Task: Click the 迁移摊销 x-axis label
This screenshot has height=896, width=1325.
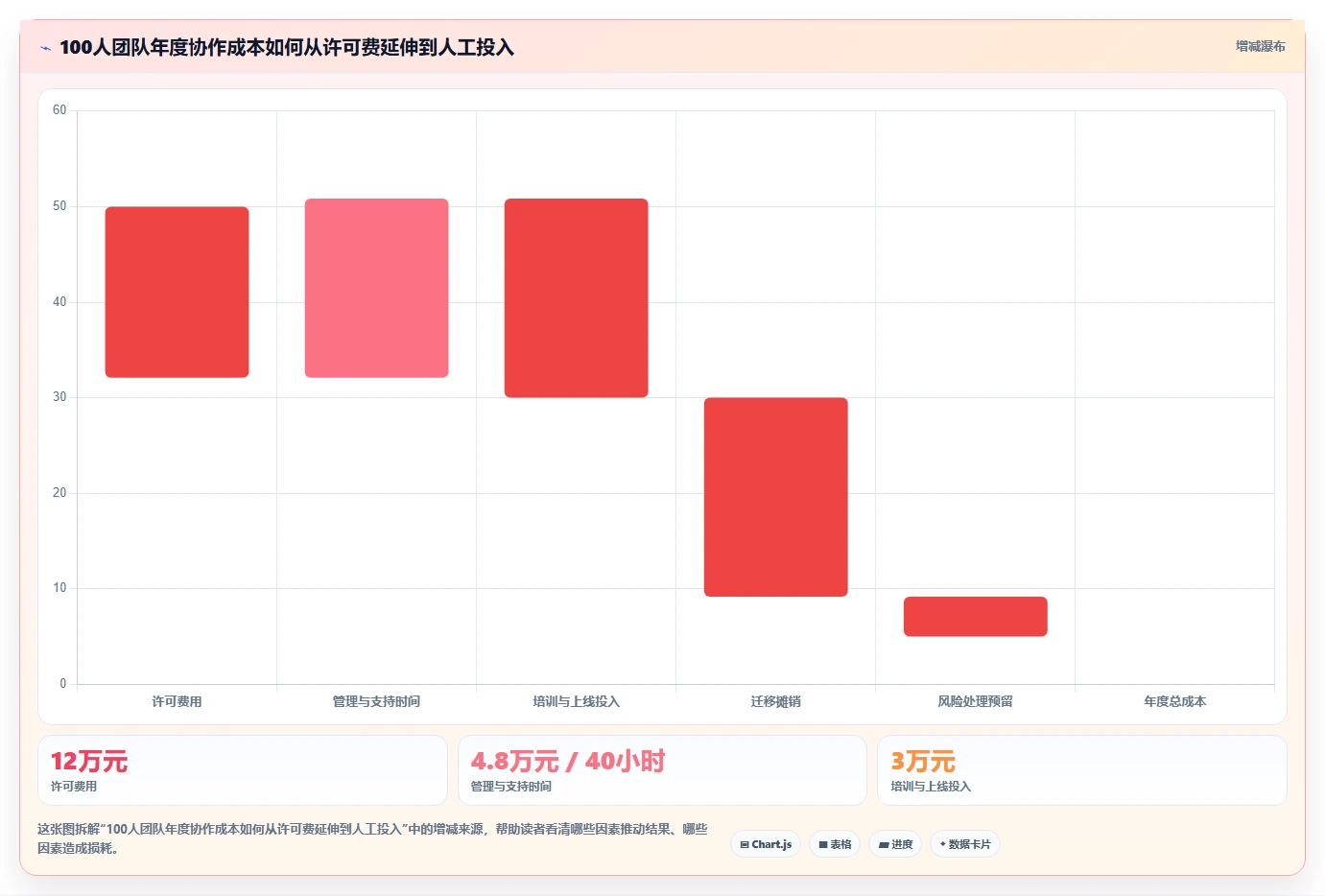Action: coord(775,701)
